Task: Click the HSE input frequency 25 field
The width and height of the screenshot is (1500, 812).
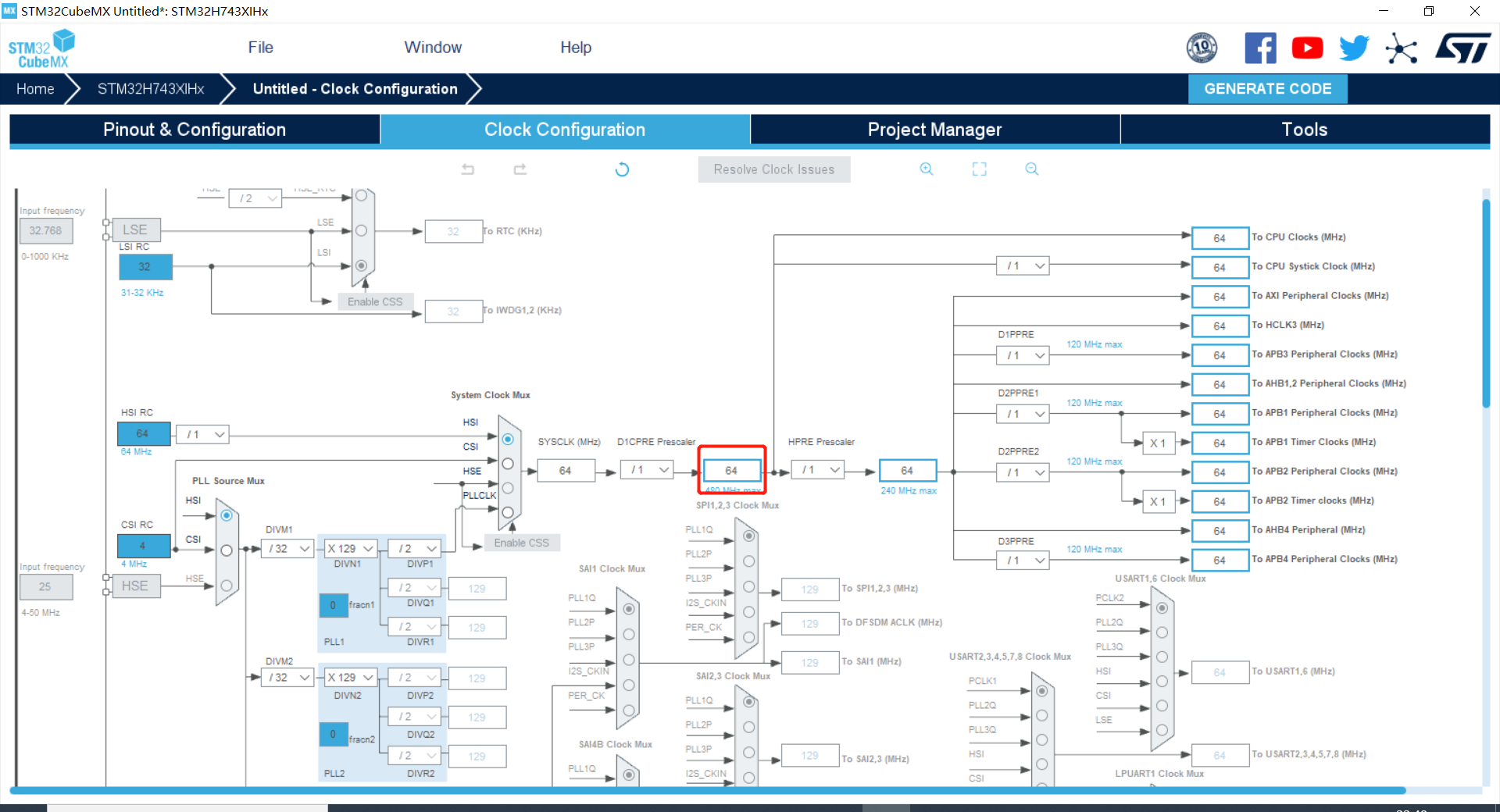Action: tap(46, 586)
